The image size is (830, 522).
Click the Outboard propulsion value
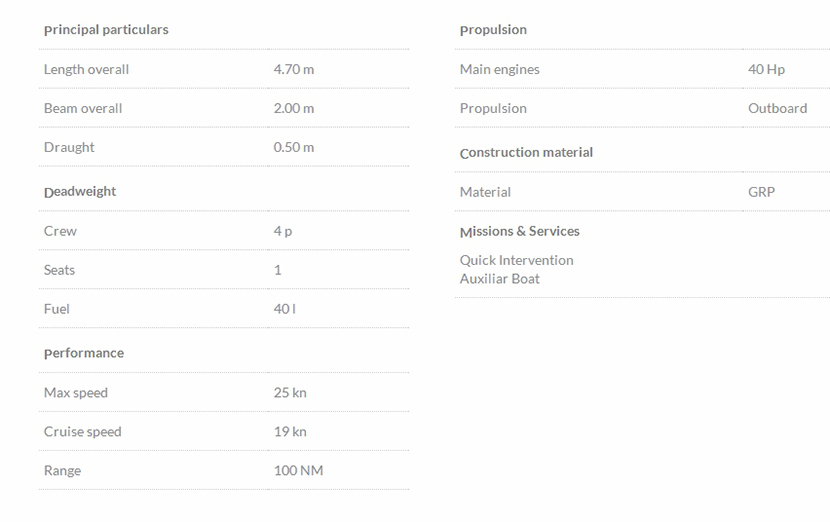[x=777, y=108]
